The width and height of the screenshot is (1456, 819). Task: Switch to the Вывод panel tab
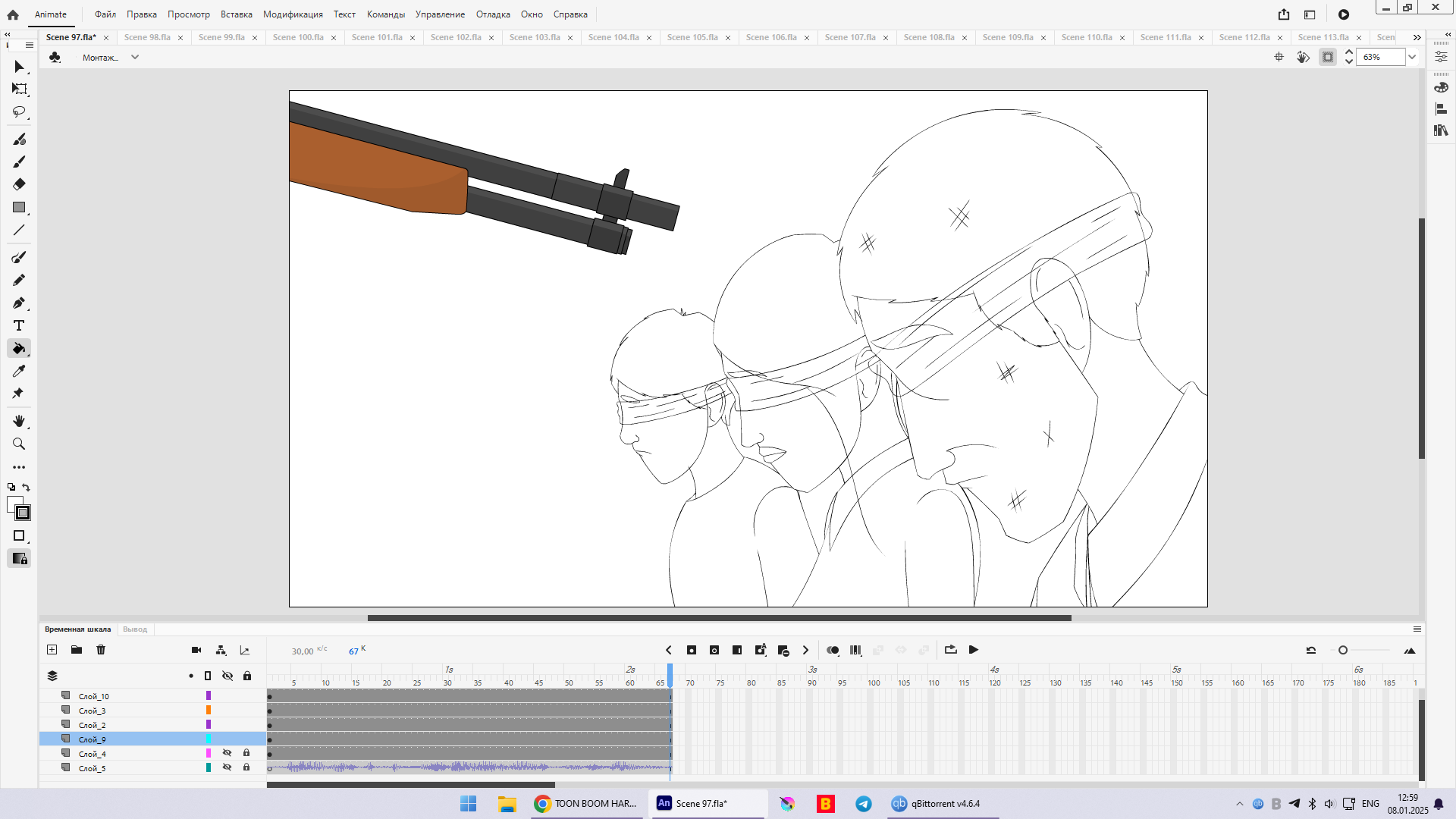click(x=135, y=629)
